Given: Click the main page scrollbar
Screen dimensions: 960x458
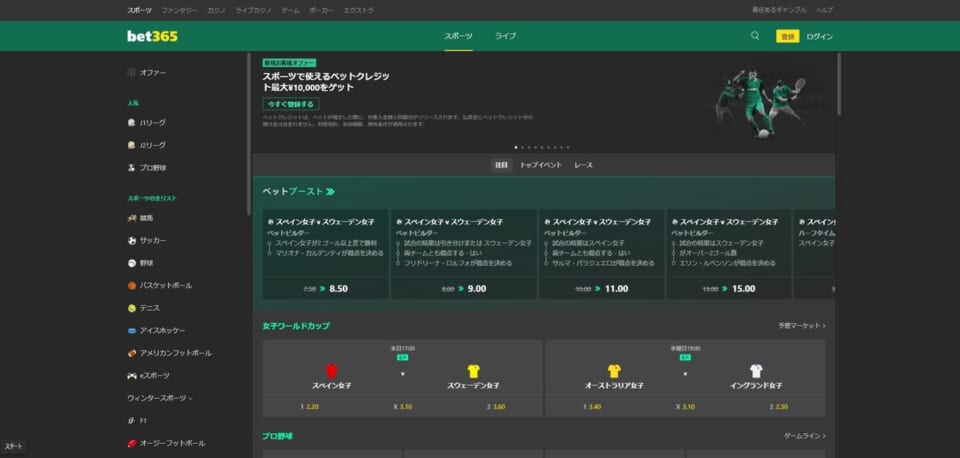Looking at the screenshot, I should pyautogui.click(x=839, y=84).
